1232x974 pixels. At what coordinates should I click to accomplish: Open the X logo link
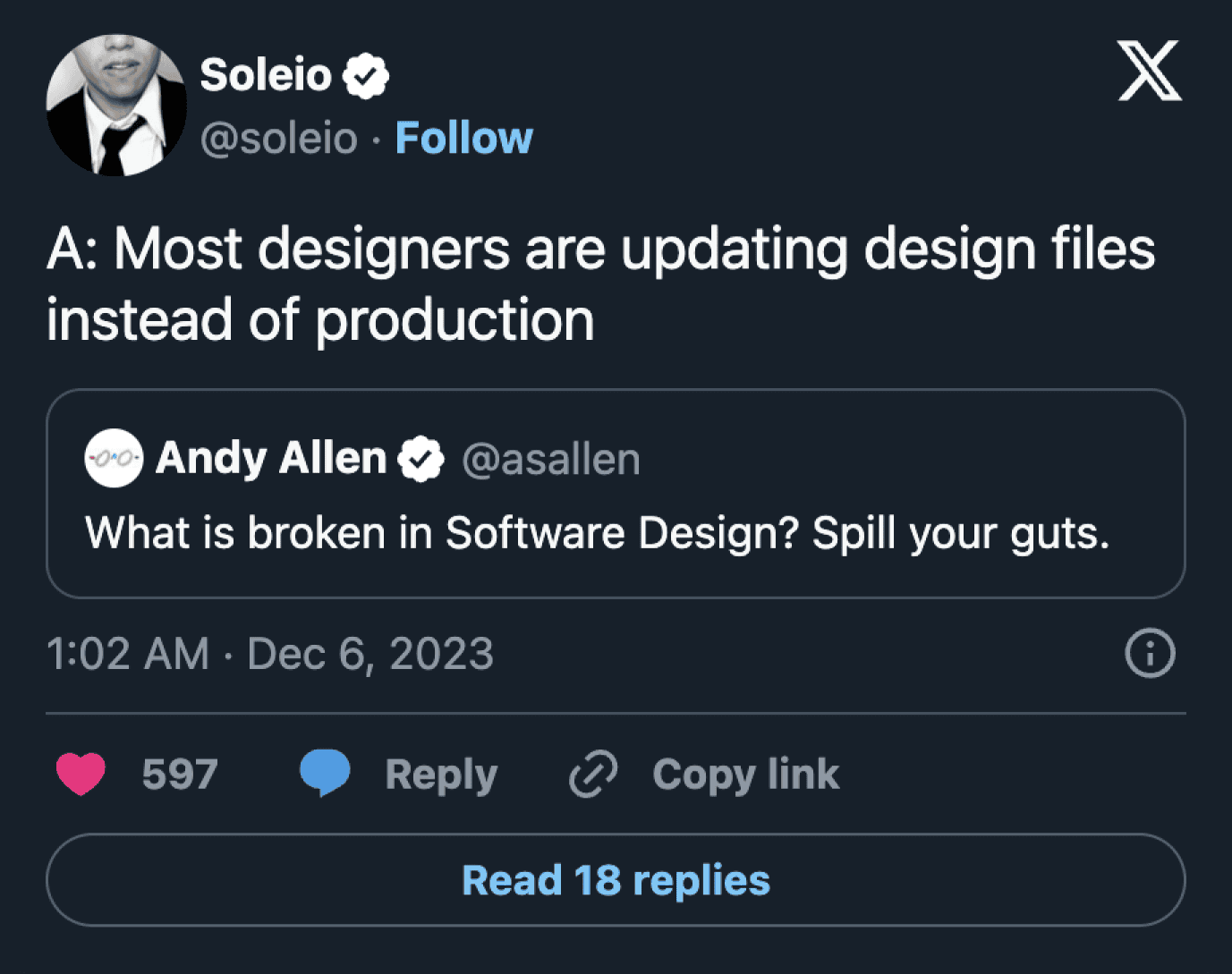(x=1150, y=71)
